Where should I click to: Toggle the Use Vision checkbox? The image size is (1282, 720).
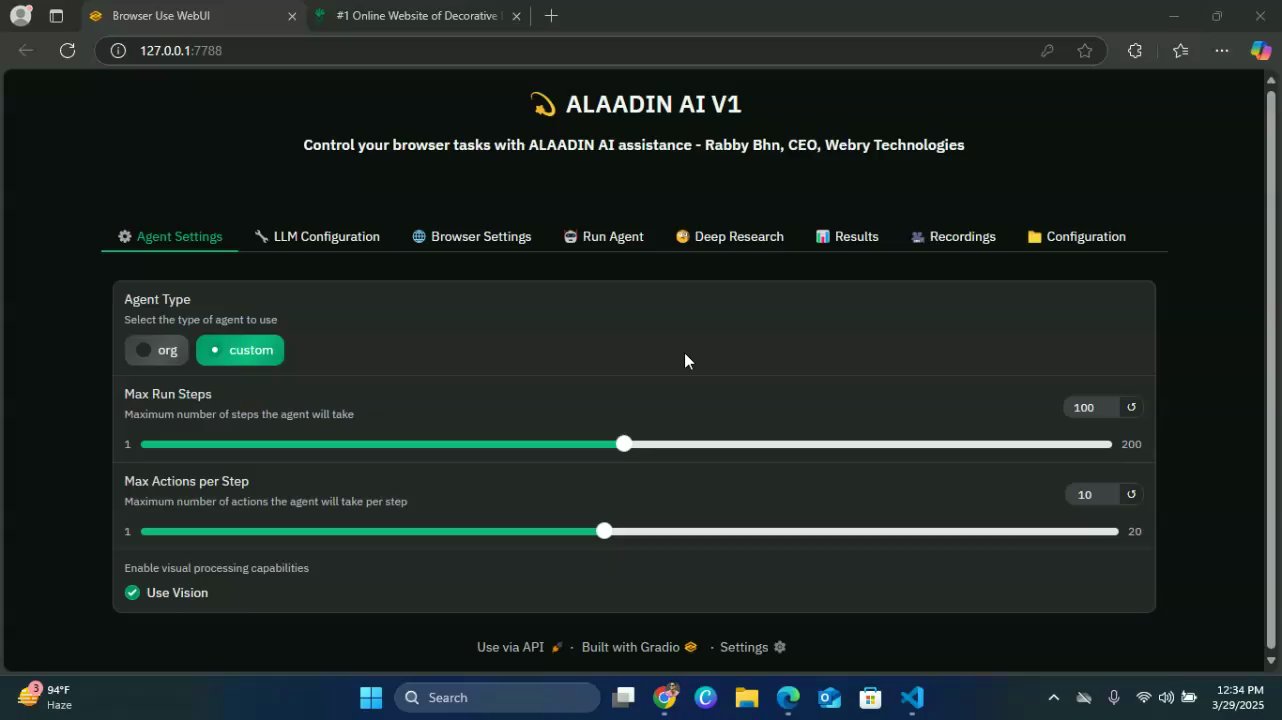[x=132, y=593]
